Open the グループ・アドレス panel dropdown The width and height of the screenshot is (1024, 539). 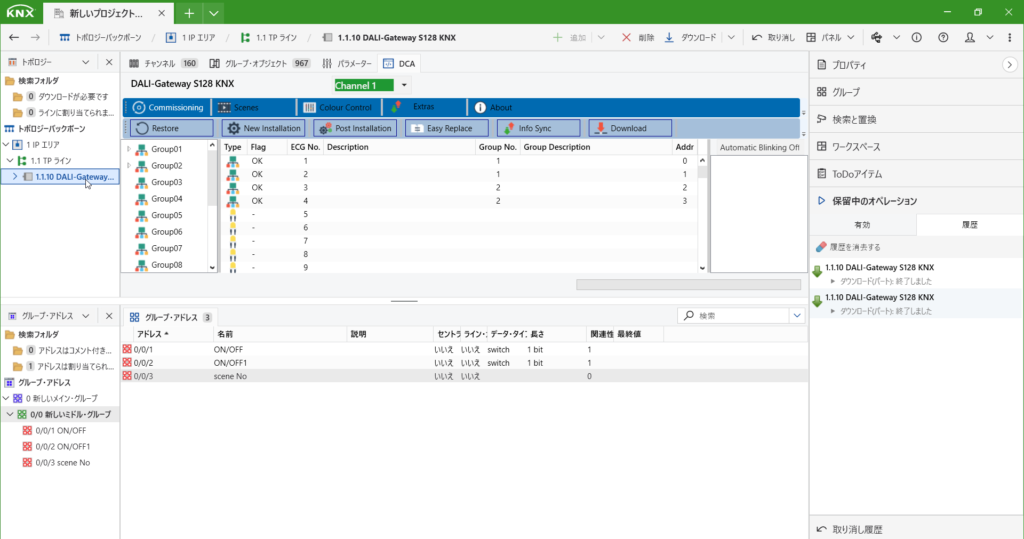86,316
